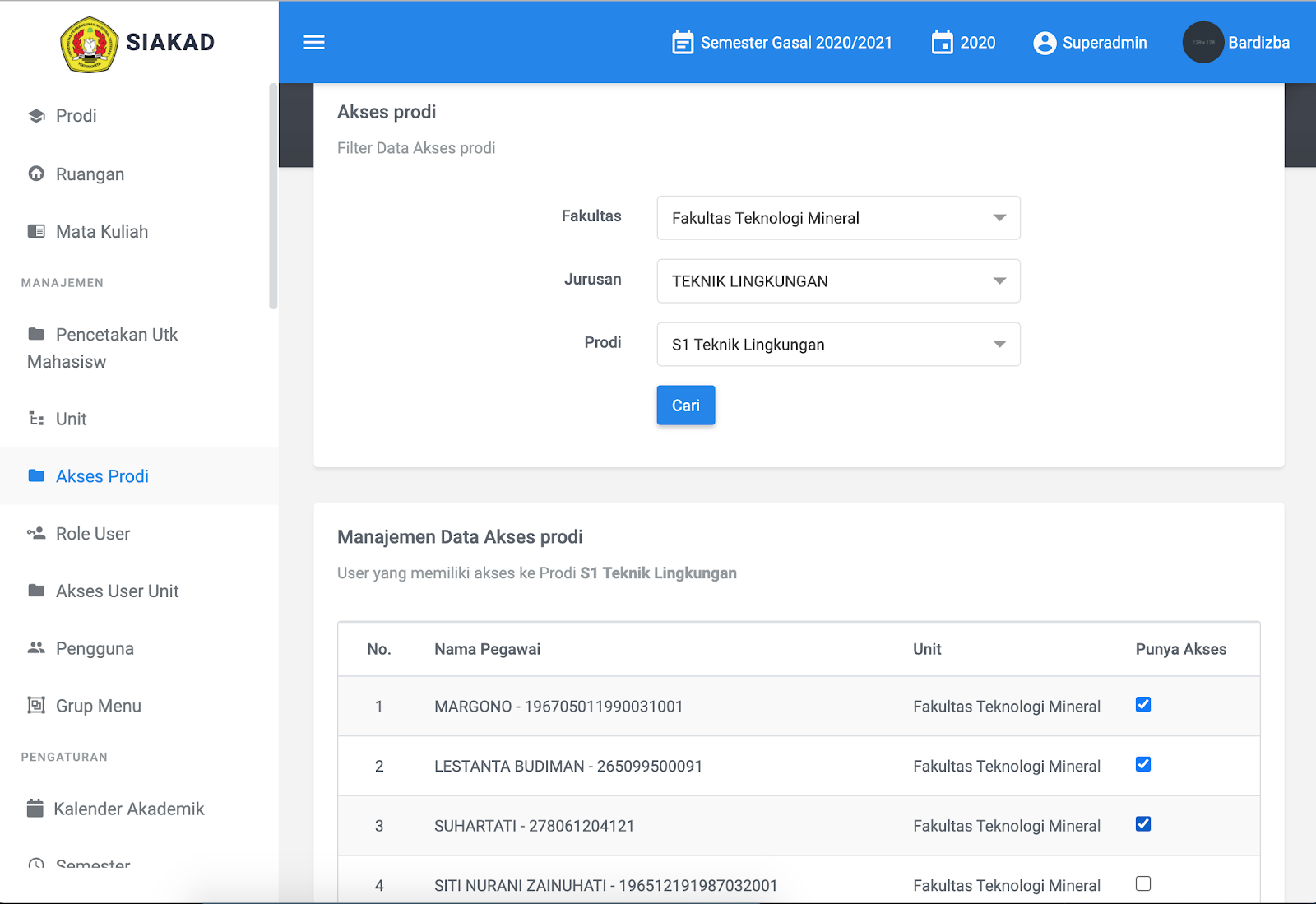This screenshot has width=1316, height=904.
Task: Uncheck access for MARGONO
Action: coord(1143,704)
